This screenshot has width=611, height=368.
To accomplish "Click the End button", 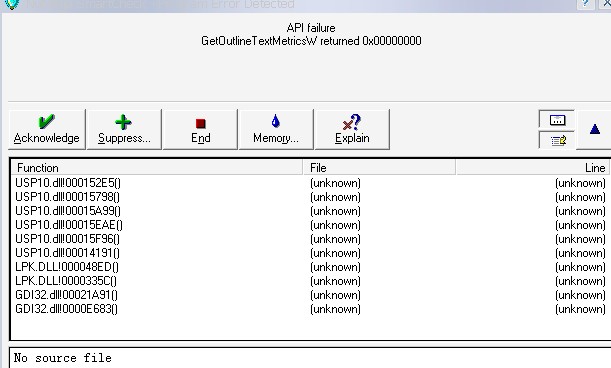I will [x=200, y=129].
